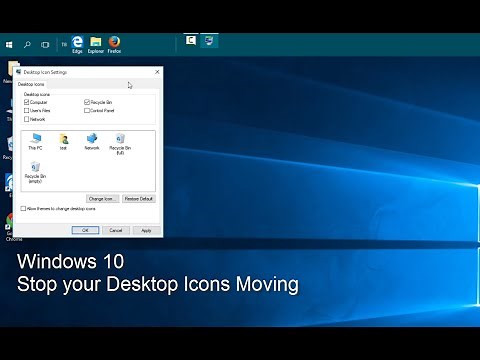The height and width of the screenshot is (360, 480).
Task: Close the Desktop Icon Settings dialog
Action: point(157,72)
